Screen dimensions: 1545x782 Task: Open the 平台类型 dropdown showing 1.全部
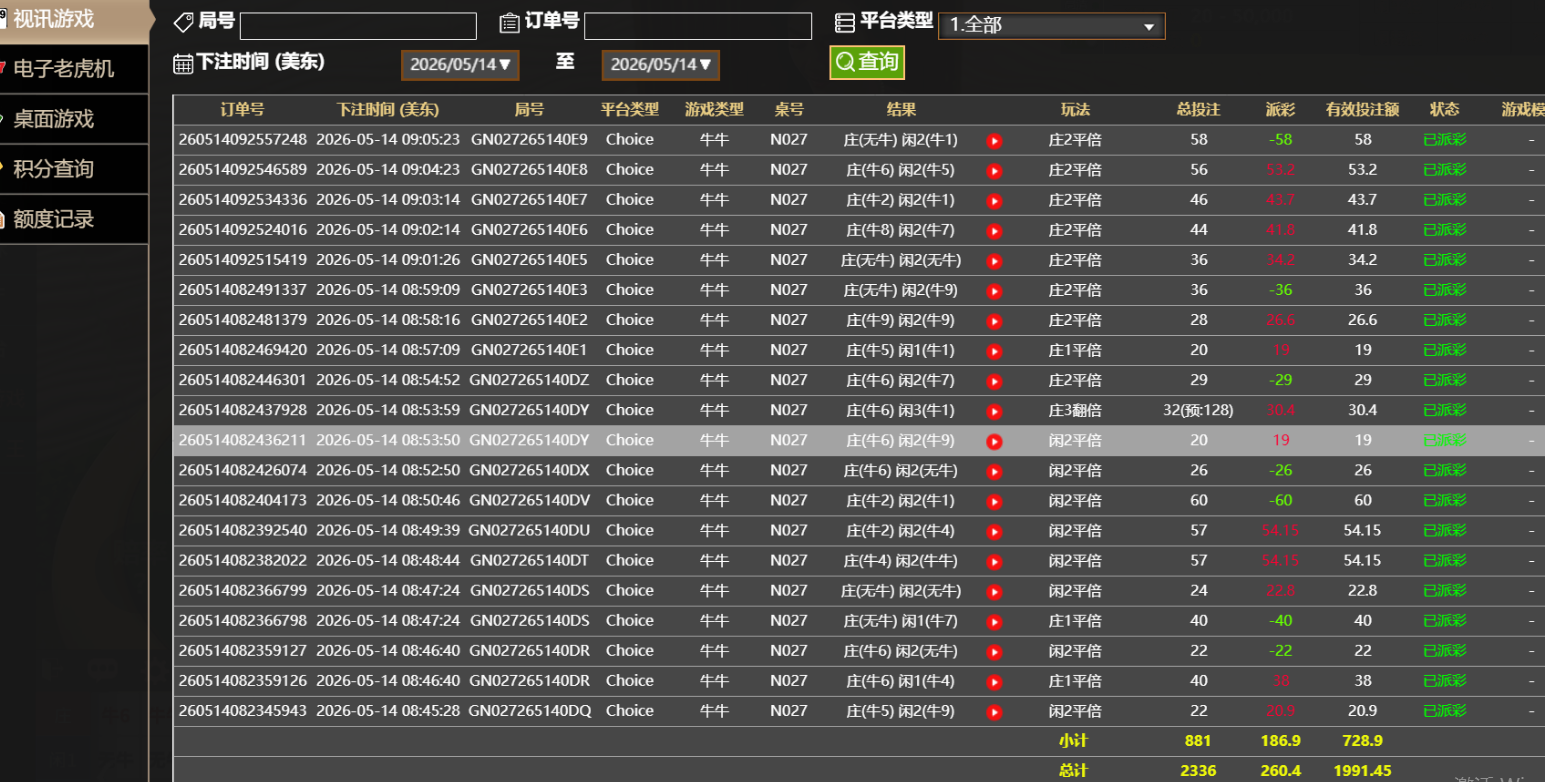tap(1051, 26)
